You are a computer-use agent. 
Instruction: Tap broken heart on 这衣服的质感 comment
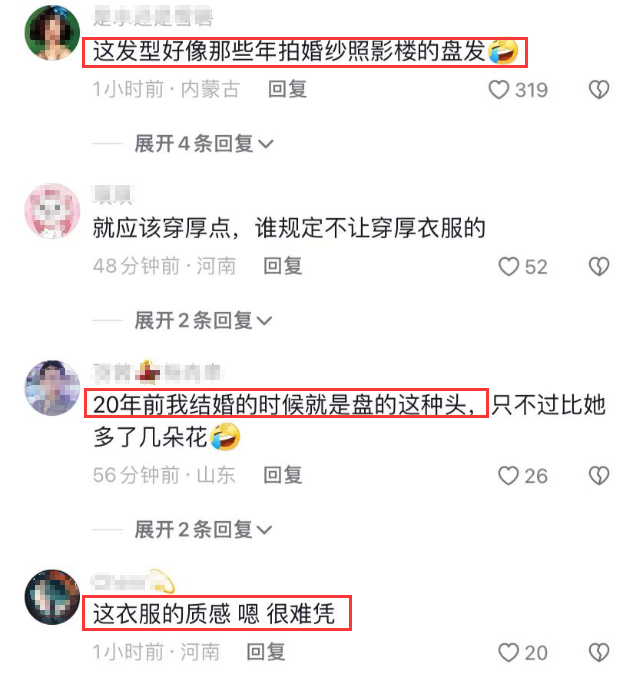(599, 652)
